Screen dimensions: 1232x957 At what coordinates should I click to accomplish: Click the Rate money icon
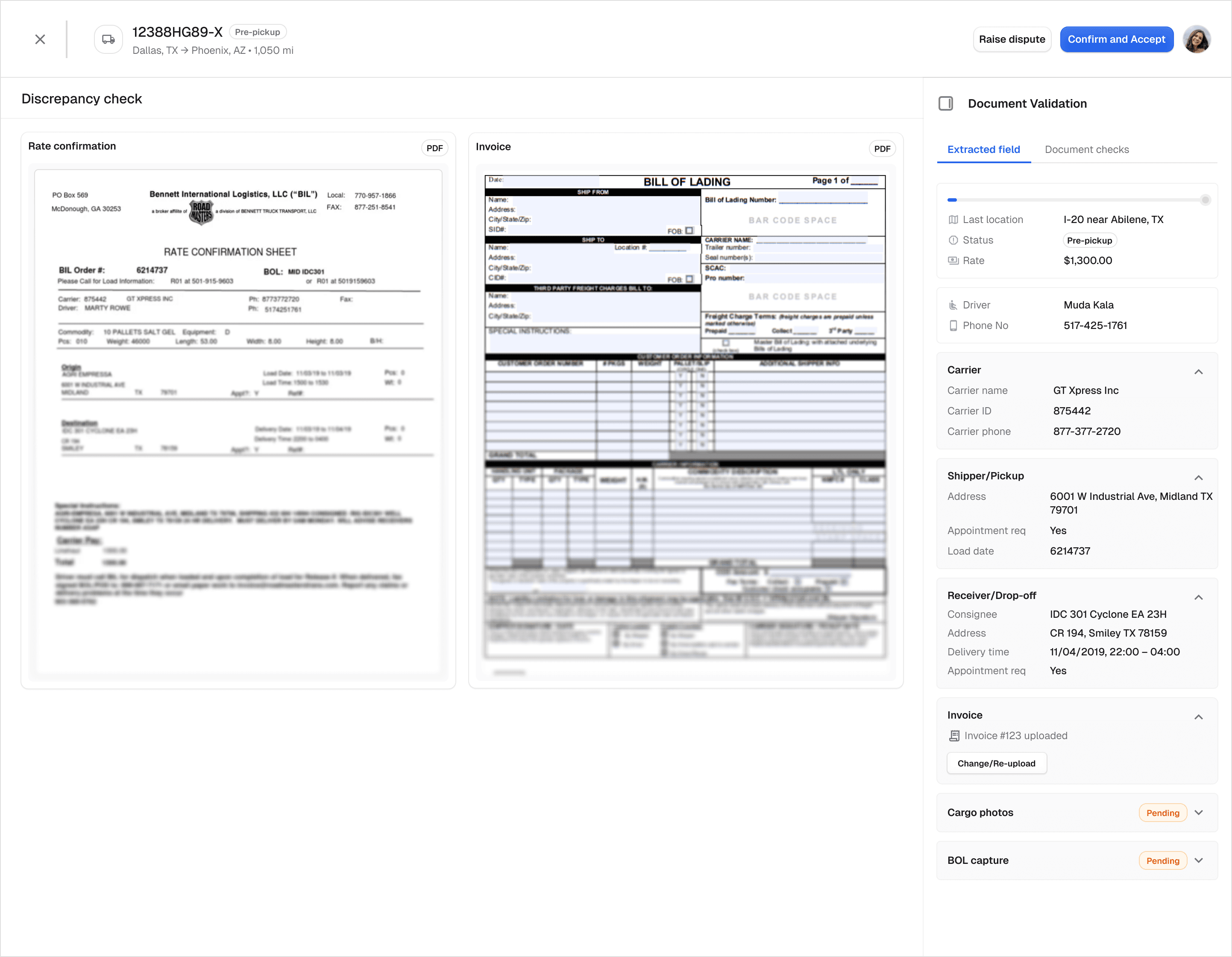[953, 261]
